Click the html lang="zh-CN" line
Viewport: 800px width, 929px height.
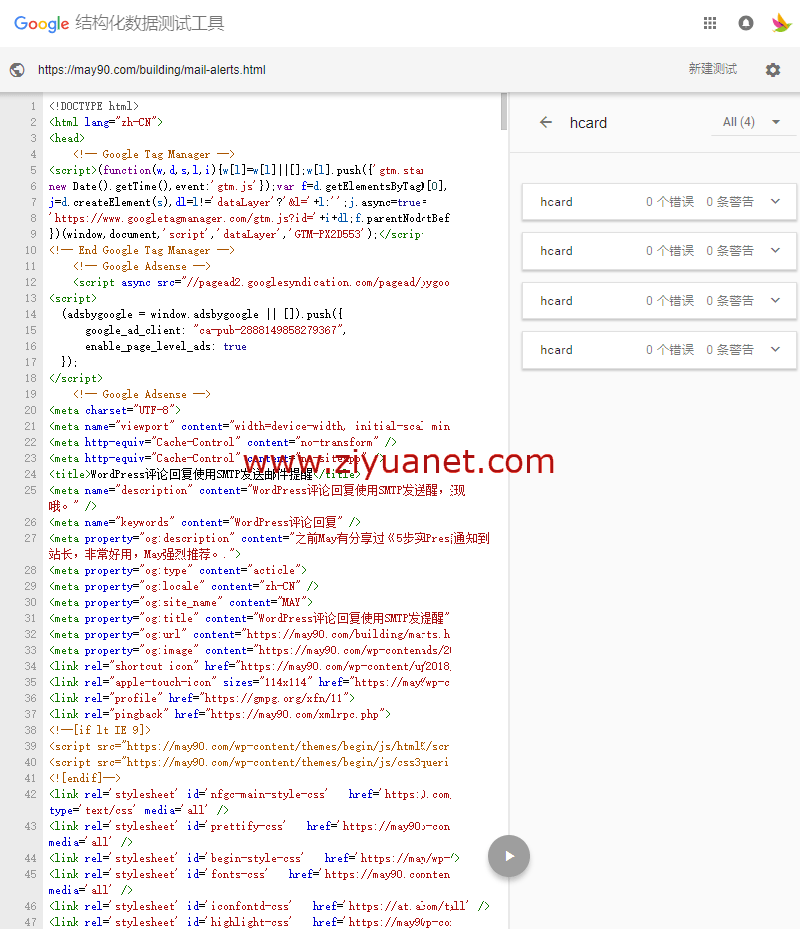[x=105, y=122]
